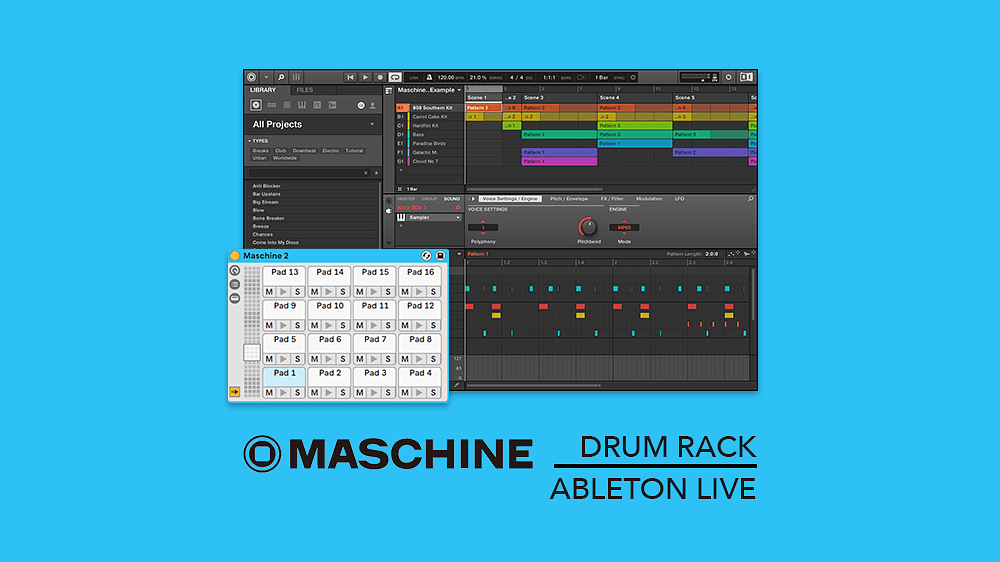Click the Maschine 2 device on/off circle
This screenshot has width=1000, height=562.
click(235, 256)
